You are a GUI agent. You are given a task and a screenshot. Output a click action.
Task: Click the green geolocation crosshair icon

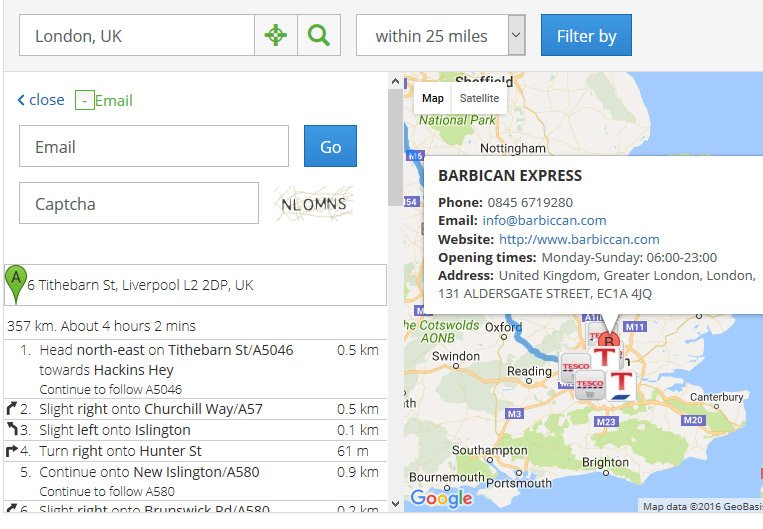[275, 35]
